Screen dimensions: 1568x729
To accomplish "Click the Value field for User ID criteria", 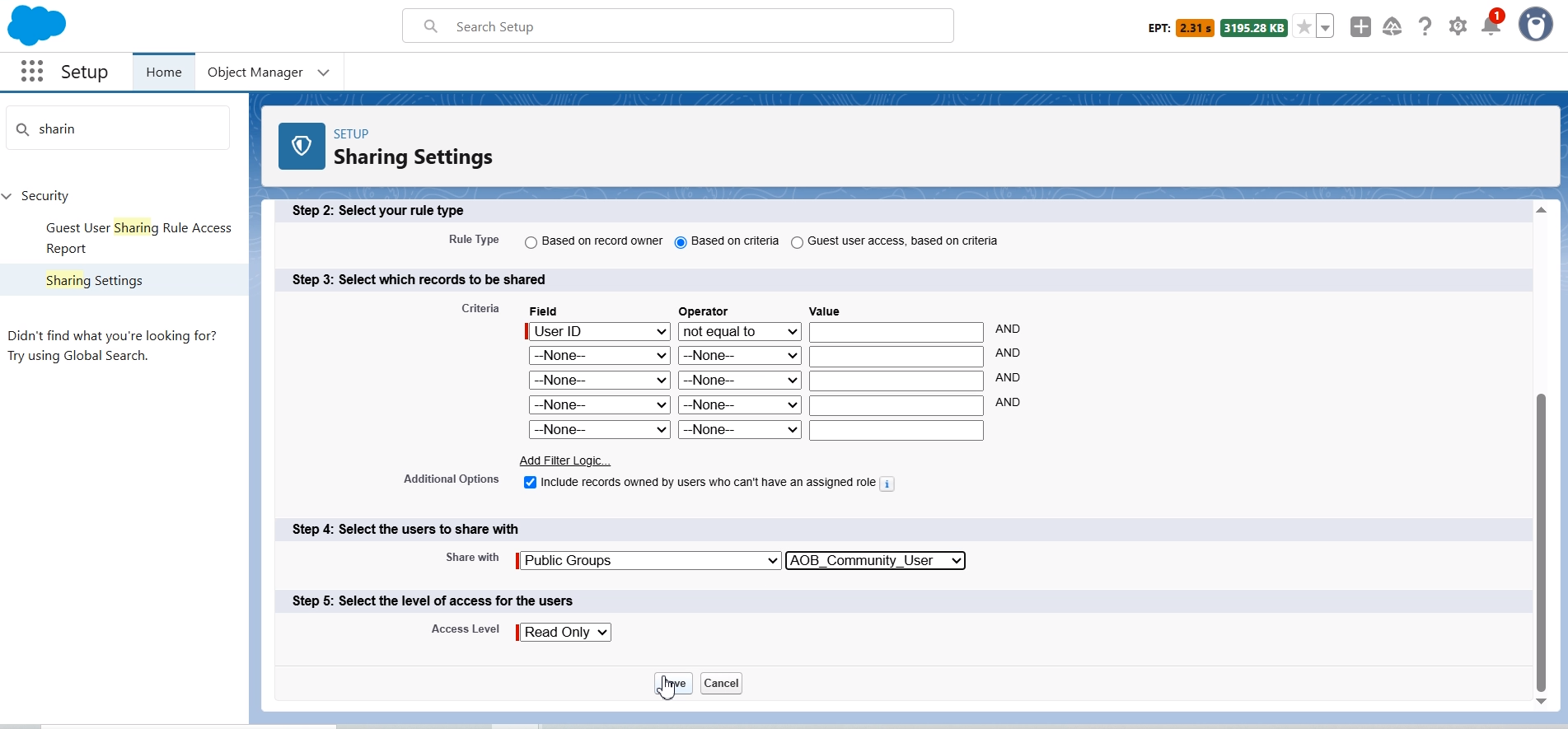I will (896, 332).
